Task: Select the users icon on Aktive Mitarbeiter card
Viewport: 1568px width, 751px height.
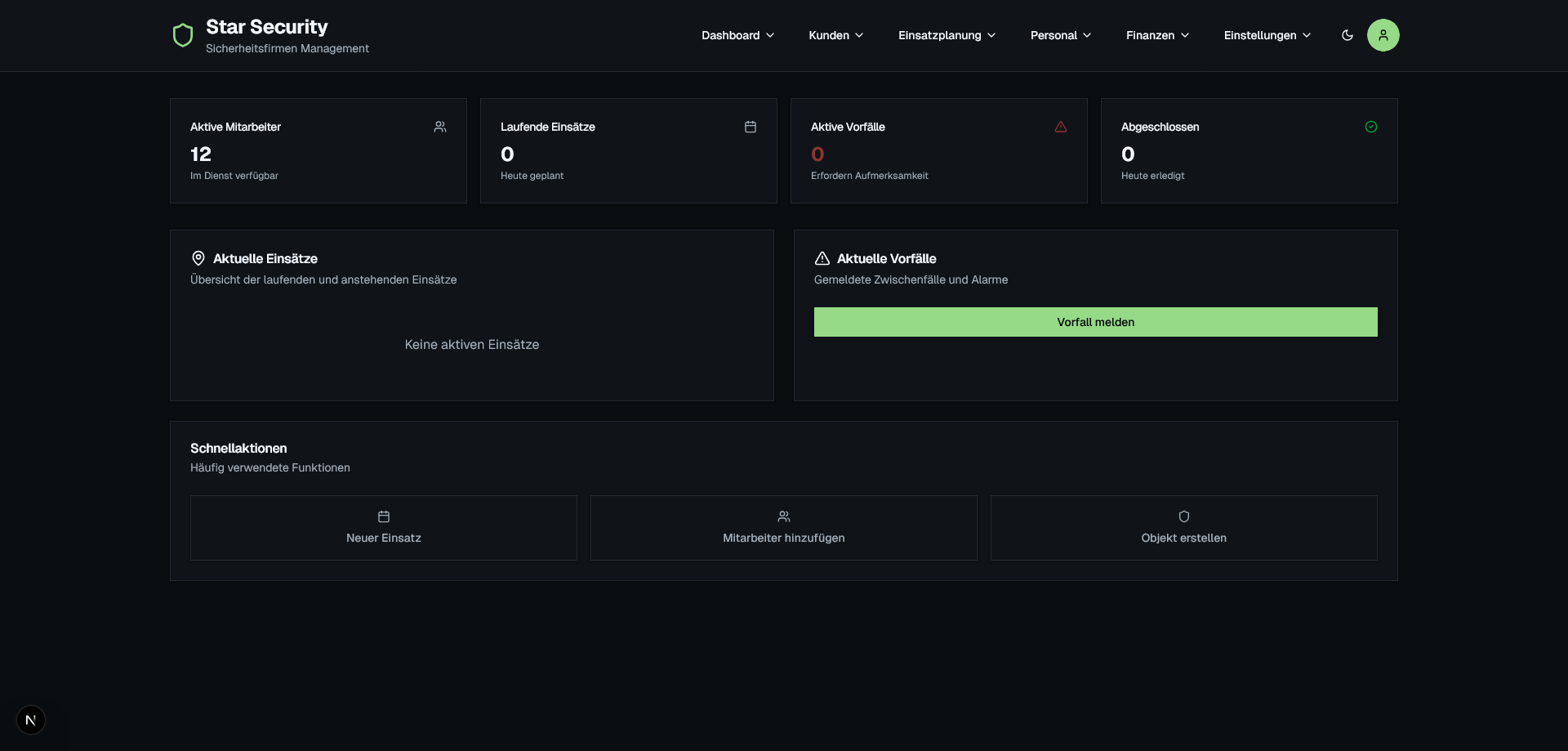Action: point(439,127)
